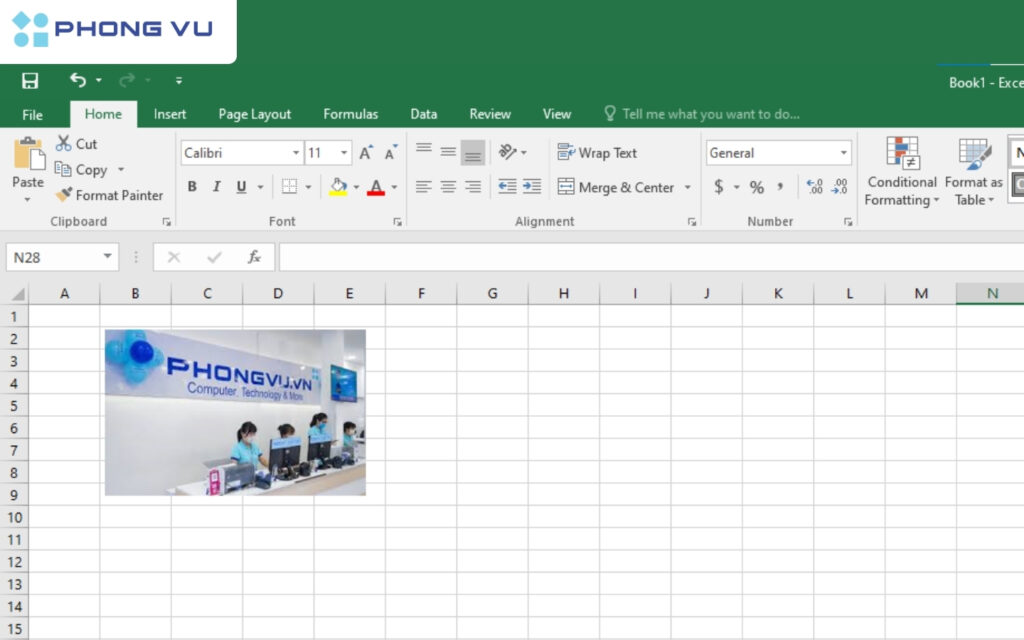This screenshot has width=1024, height=640.
Task: Click the Increase Indent icon
Action: point(532,187)
